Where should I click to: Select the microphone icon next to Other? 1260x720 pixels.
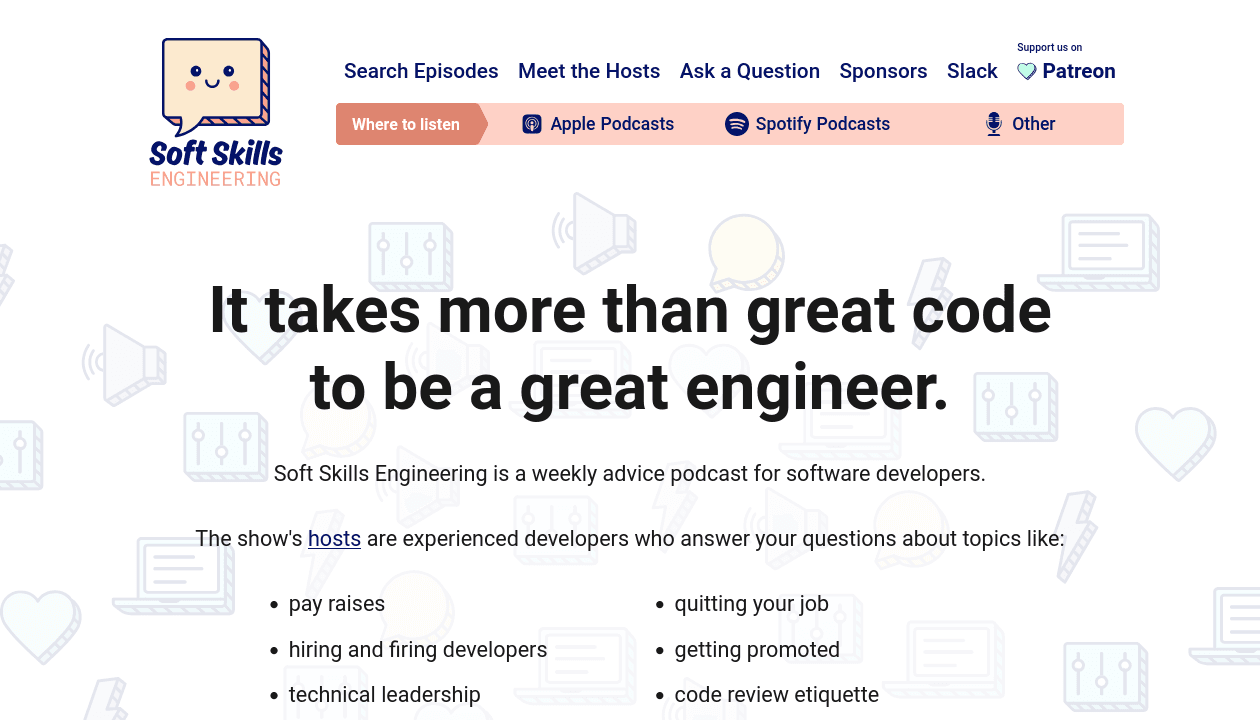pos(993,123)
